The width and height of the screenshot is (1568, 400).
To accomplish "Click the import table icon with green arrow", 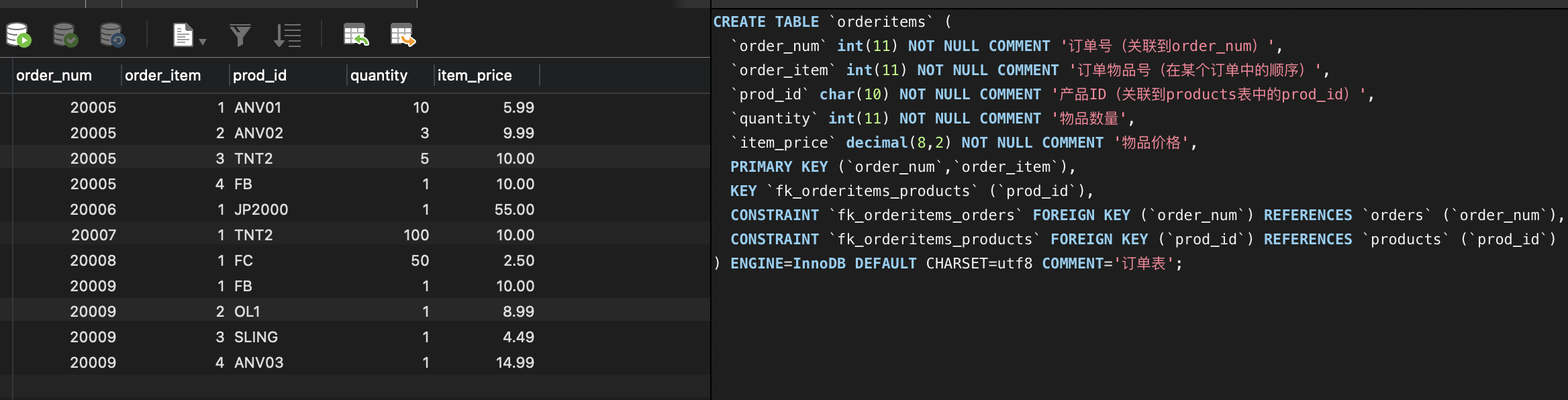I will 356,35.
